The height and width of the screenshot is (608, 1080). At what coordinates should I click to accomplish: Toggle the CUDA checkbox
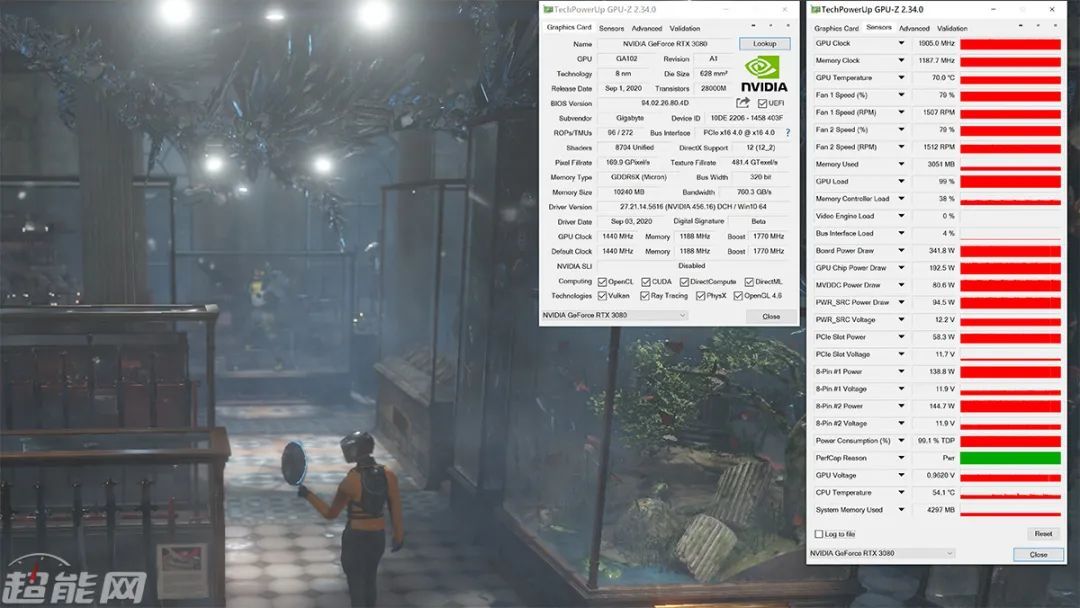coord(645,282)
